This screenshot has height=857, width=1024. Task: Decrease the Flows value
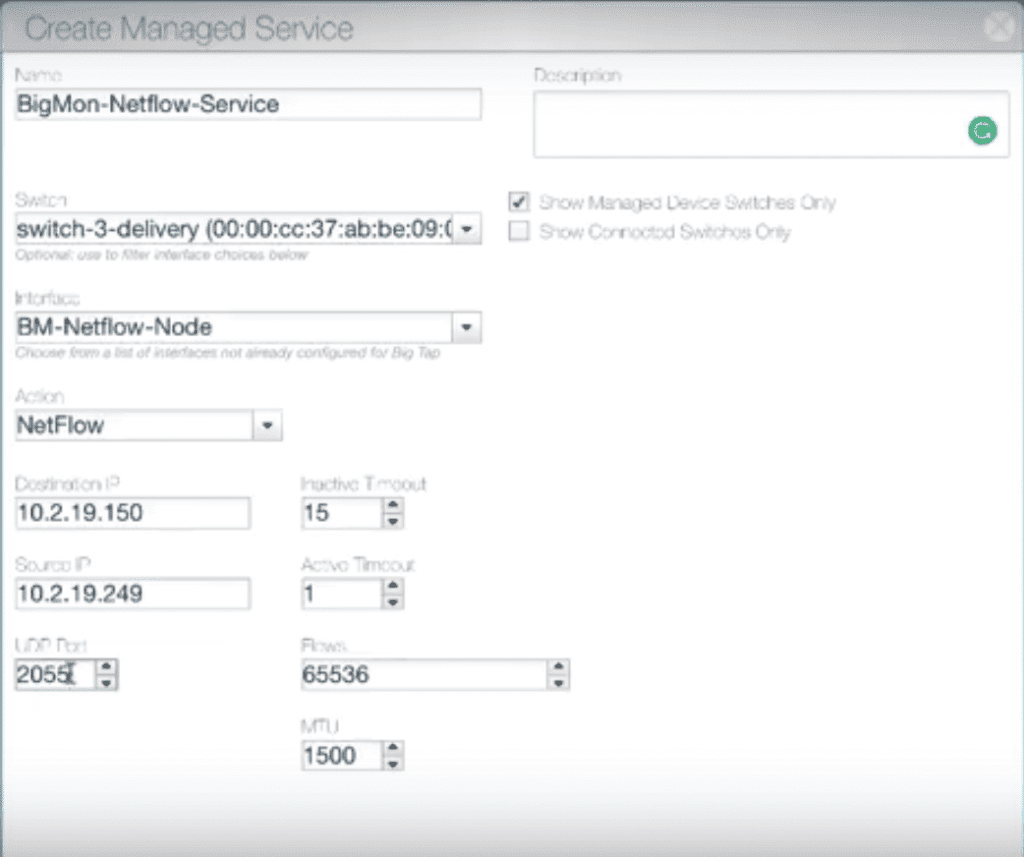click(558, 683)
